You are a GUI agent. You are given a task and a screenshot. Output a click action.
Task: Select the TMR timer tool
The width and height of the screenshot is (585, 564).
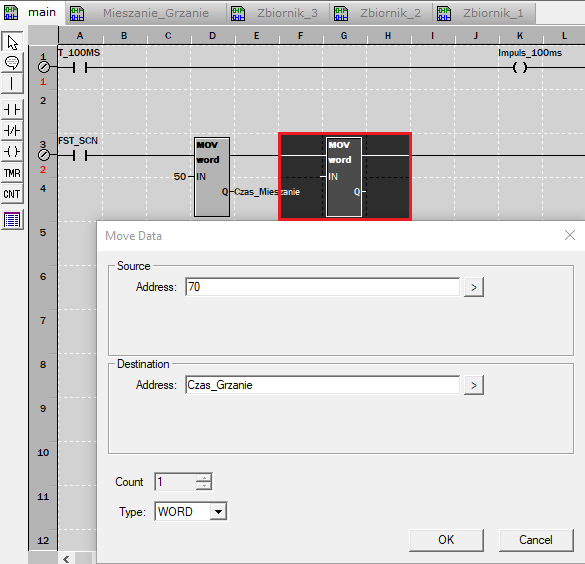pos(12,173)
